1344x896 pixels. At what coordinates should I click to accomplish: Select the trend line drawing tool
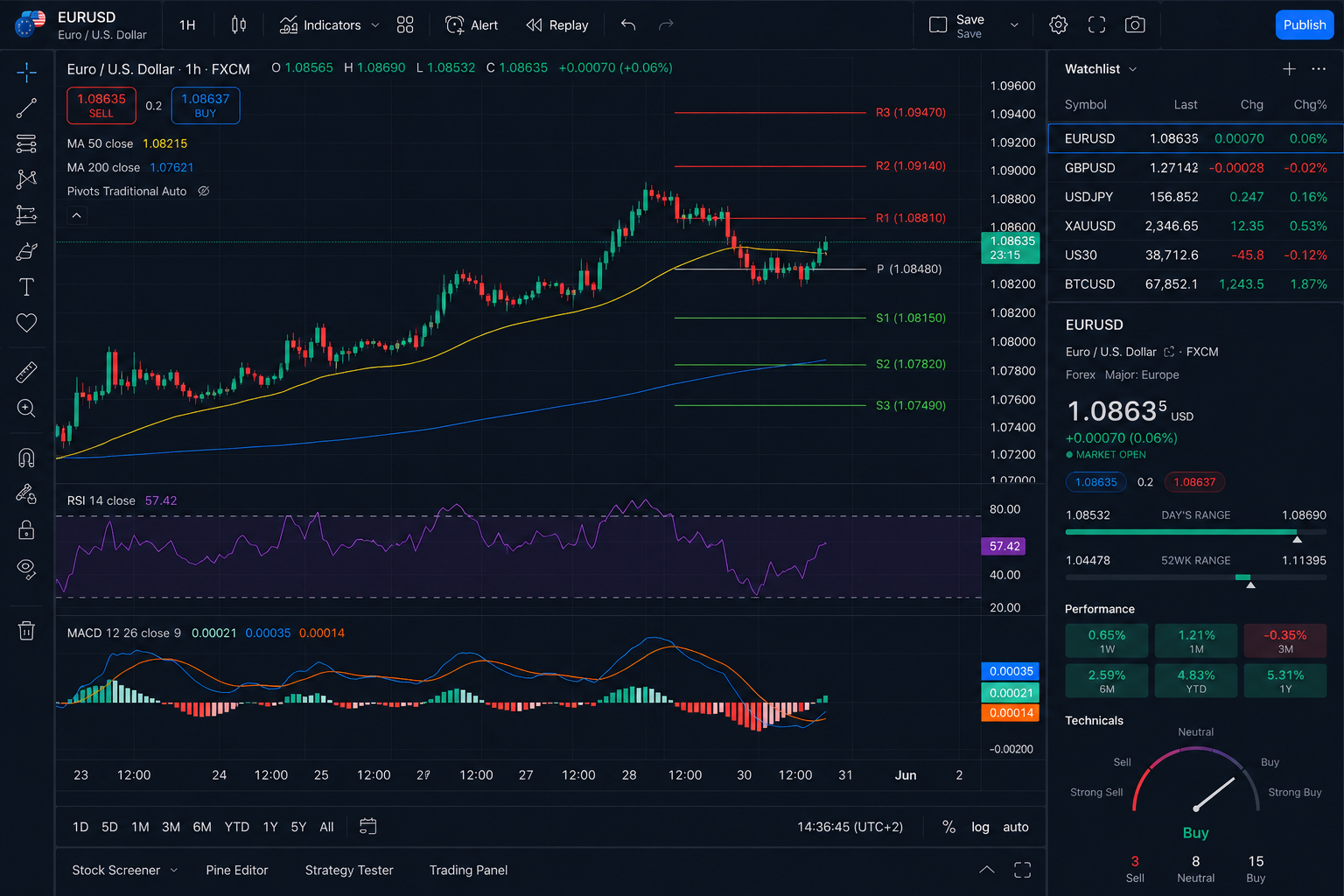tap(26, 108)
